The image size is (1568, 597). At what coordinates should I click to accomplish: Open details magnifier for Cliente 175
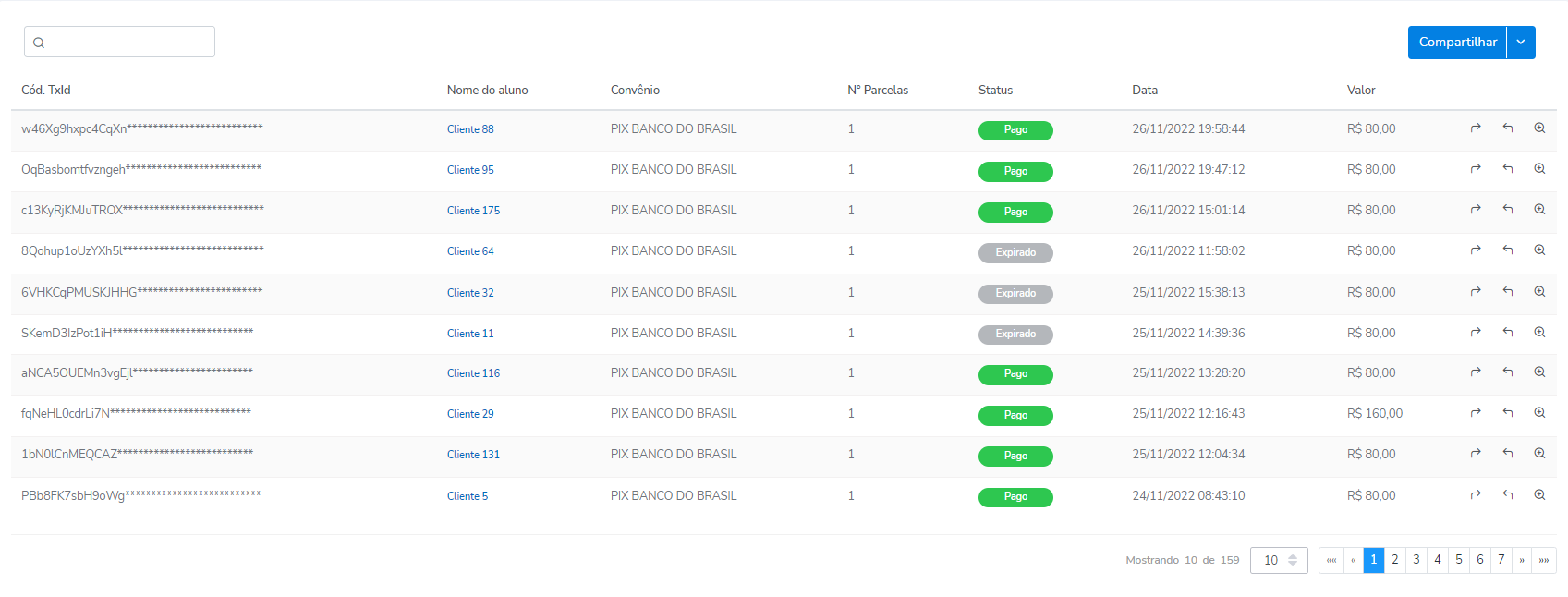point(1539,210)
